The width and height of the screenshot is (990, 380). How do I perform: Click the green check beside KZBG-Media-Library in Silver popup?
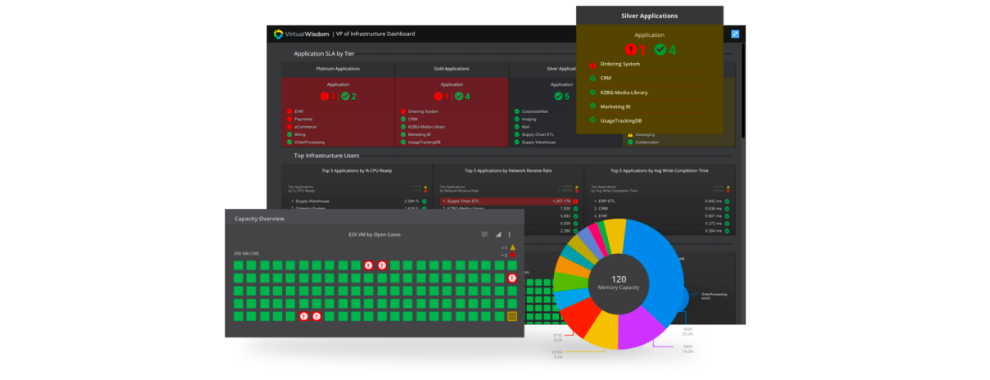[592, 92]
